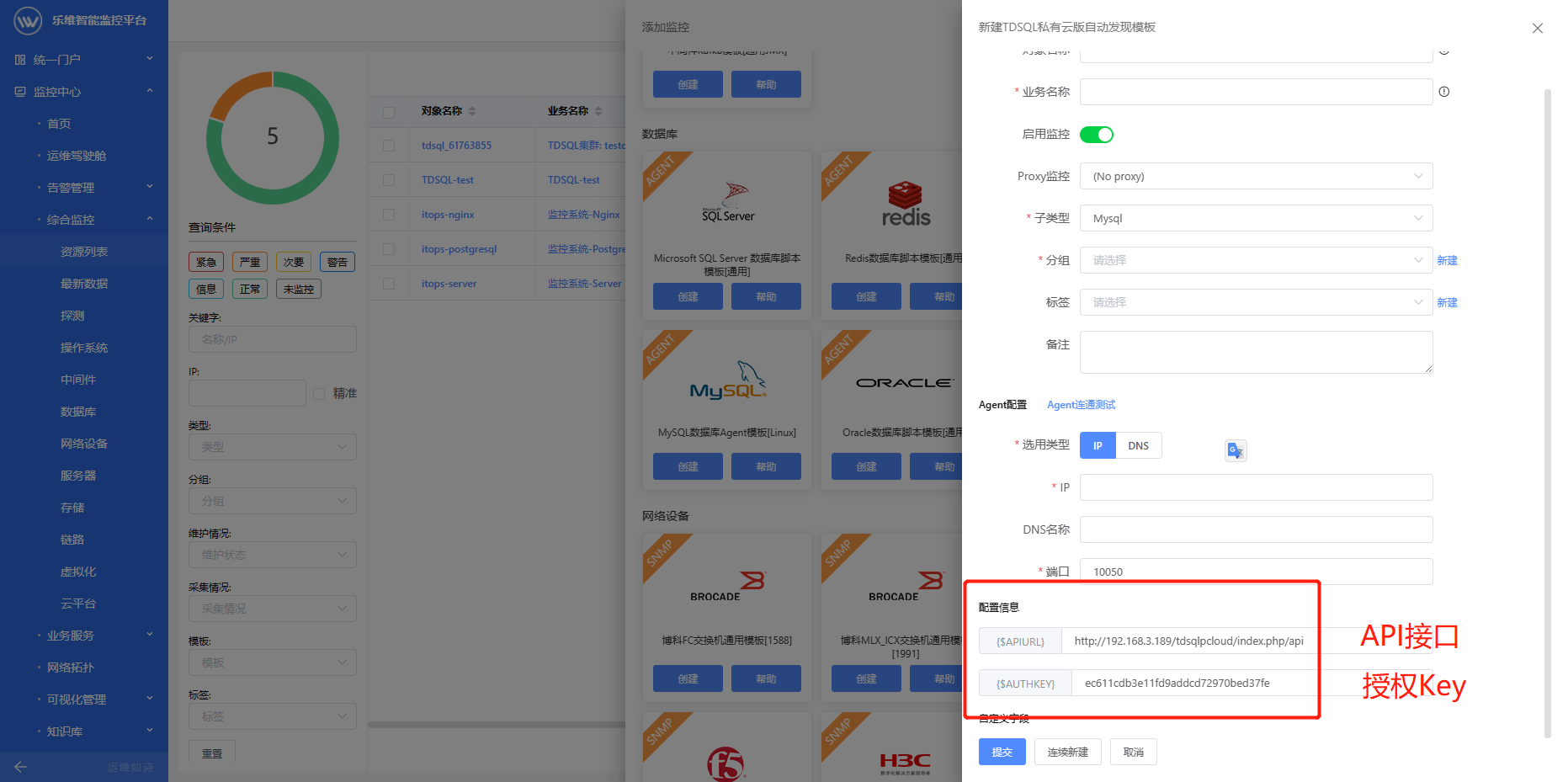The width and height of the screenshot is (1568, 782).
Task: Open the 模板 filter dropdown
Action: coord(273,662)
